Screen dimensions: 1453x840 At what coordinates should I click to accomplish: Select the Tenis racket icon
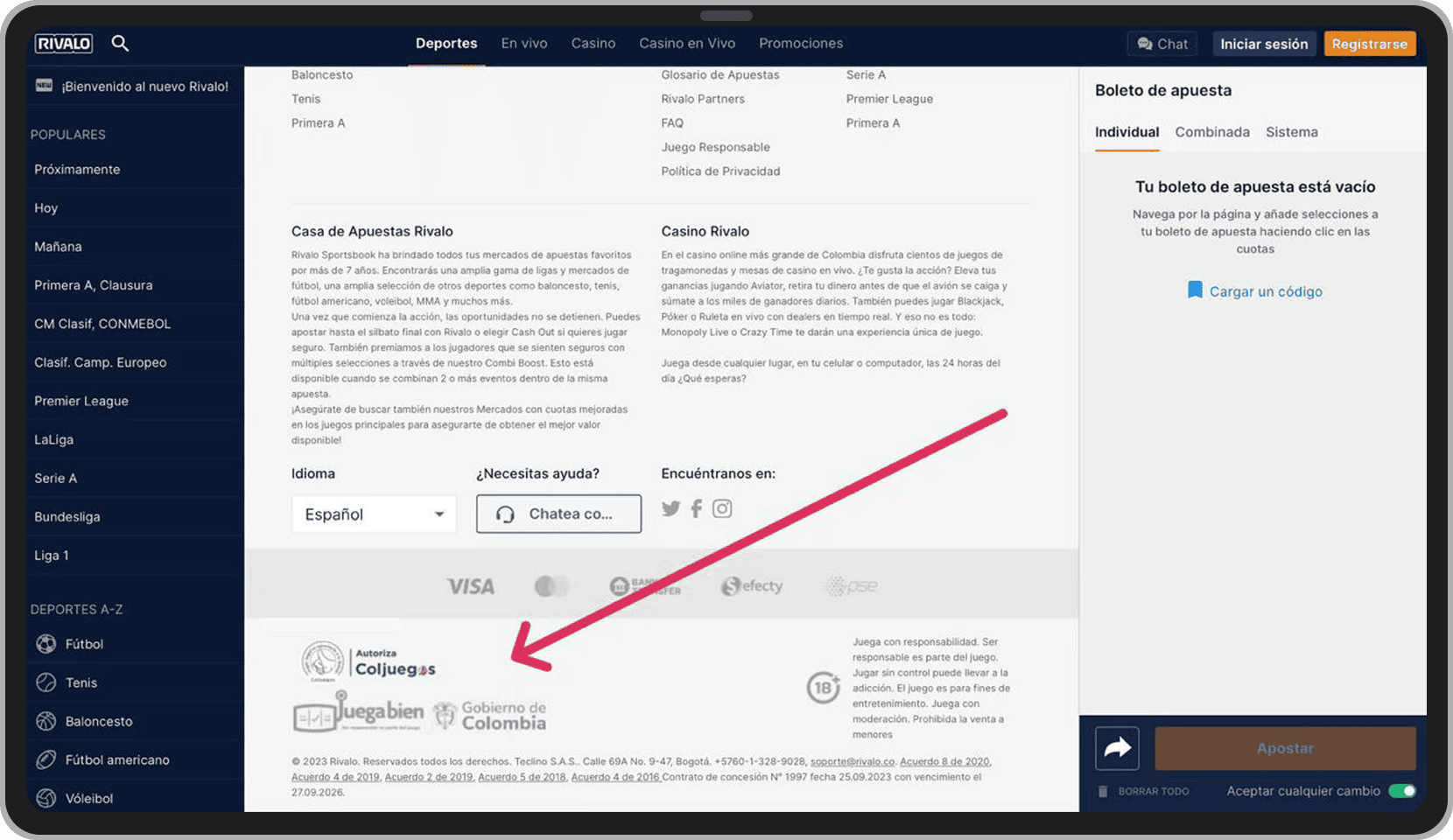click(x=46, y=682)
